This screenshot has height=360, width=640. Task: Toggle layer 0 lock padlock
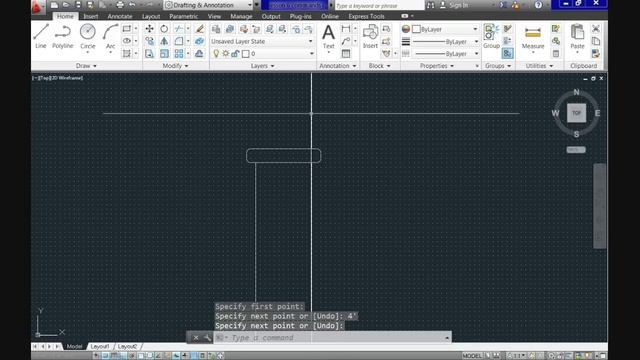coord(235,53)
